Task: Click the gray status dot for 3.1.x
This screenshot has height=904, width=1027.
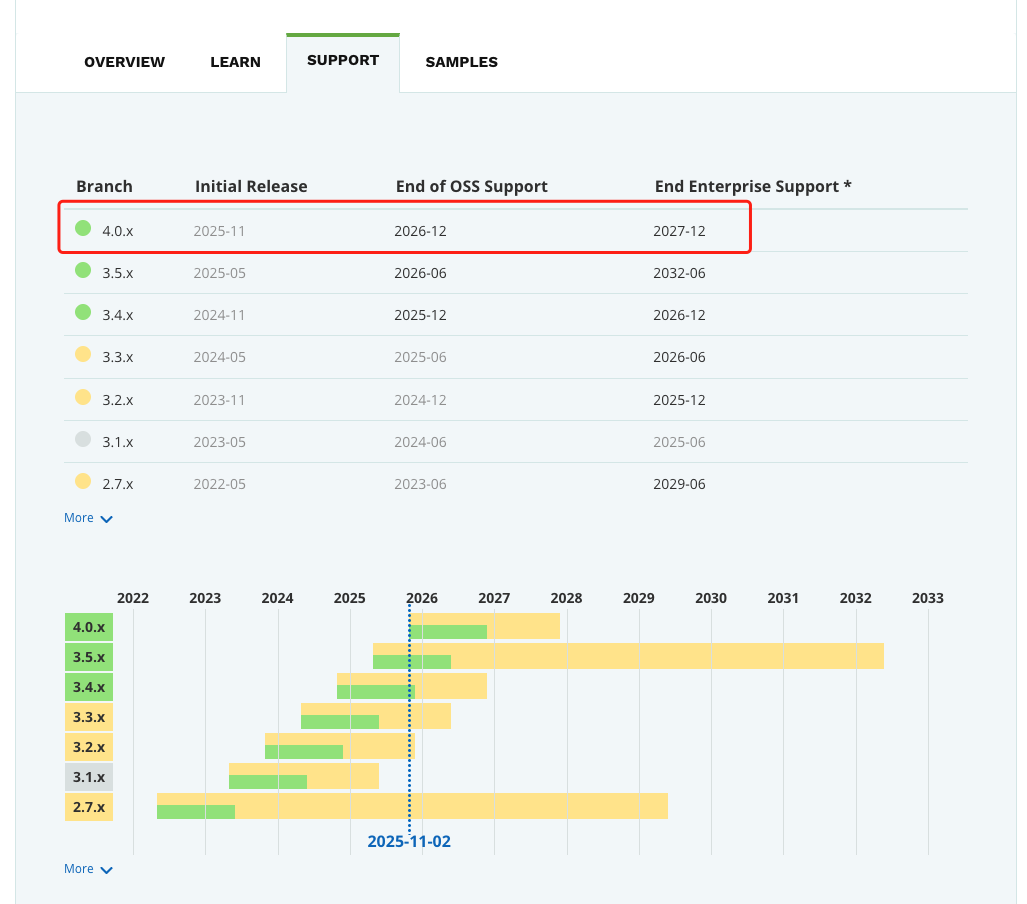Action: pos(83,440)
